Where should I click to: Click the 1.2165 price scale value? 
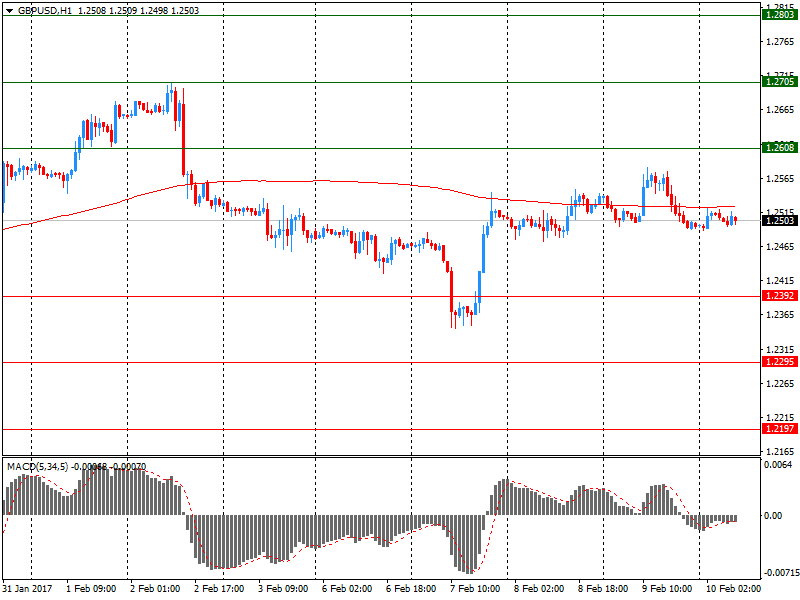[780, 452]
